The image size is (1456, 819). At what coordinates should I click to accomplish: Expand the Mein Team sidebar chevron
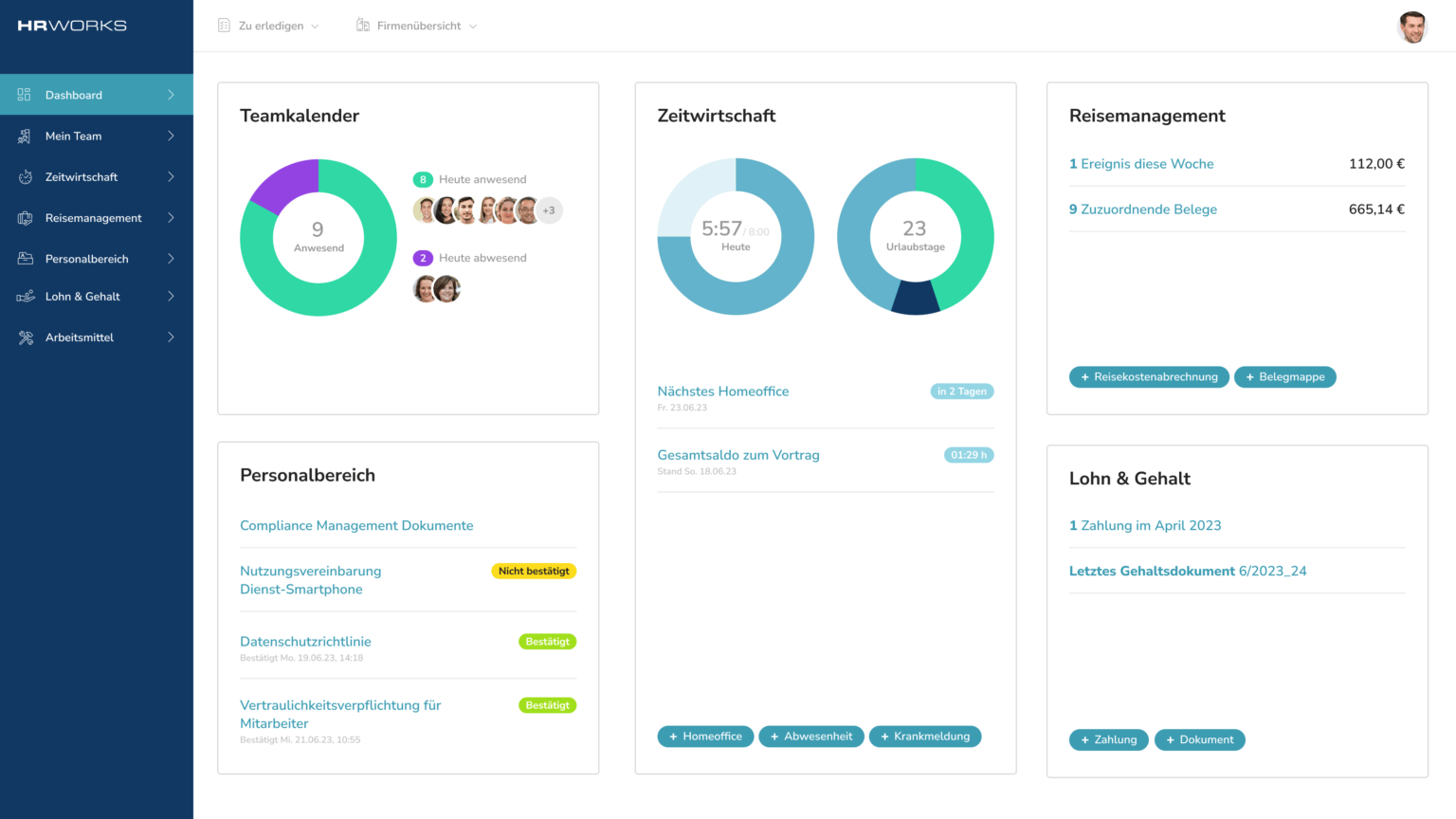173,136
